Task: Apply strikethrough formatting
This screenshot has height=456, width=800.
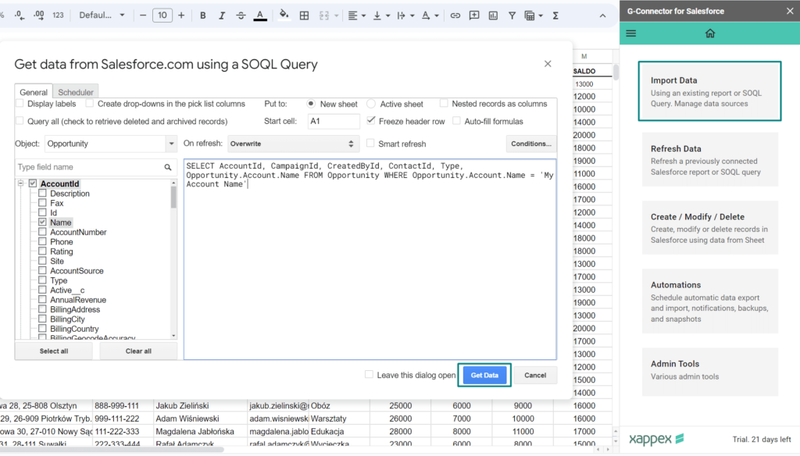Action: 241,15
